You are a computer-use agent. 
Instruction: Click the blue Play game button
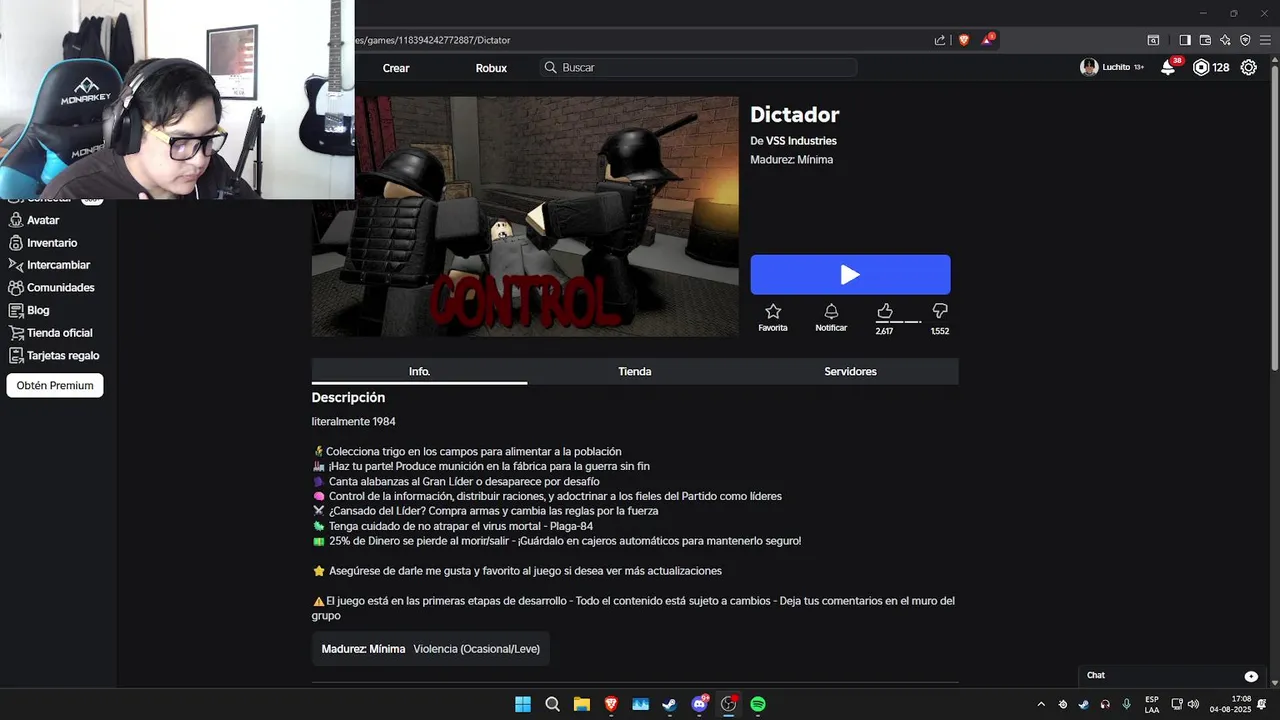point(850,275)
